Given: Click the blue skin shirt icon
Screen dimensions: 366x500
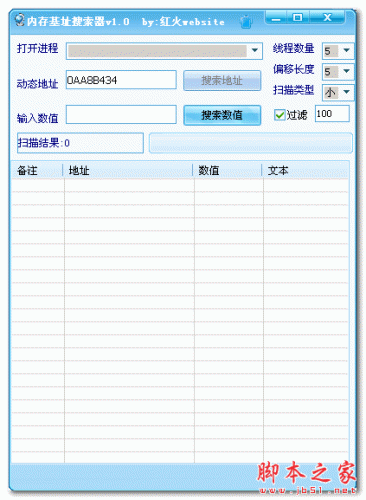Looking at the screenshot, I should (246, 22).
